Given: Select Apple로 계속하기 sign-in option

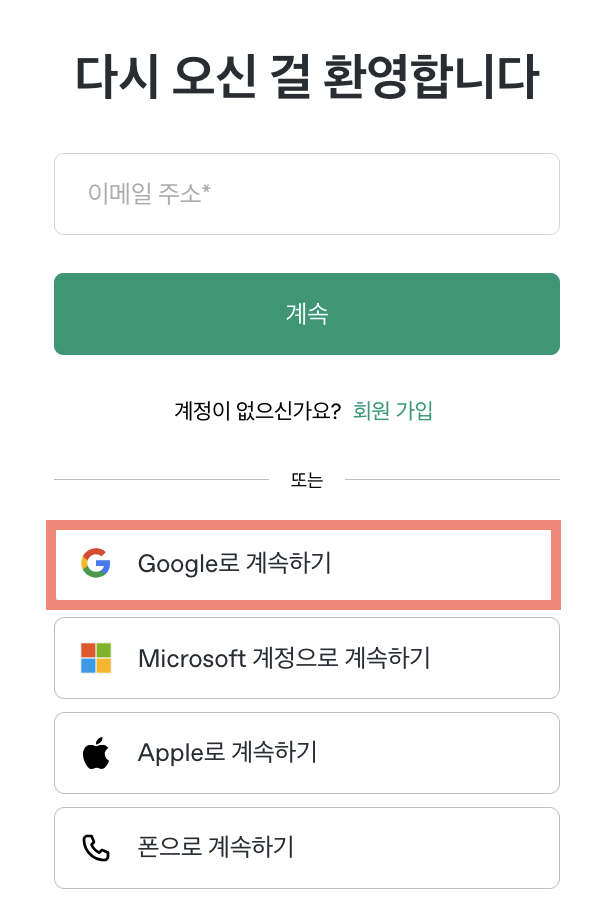Looking at the screenshot, I should pyautogui.click(x=227, y=753).
